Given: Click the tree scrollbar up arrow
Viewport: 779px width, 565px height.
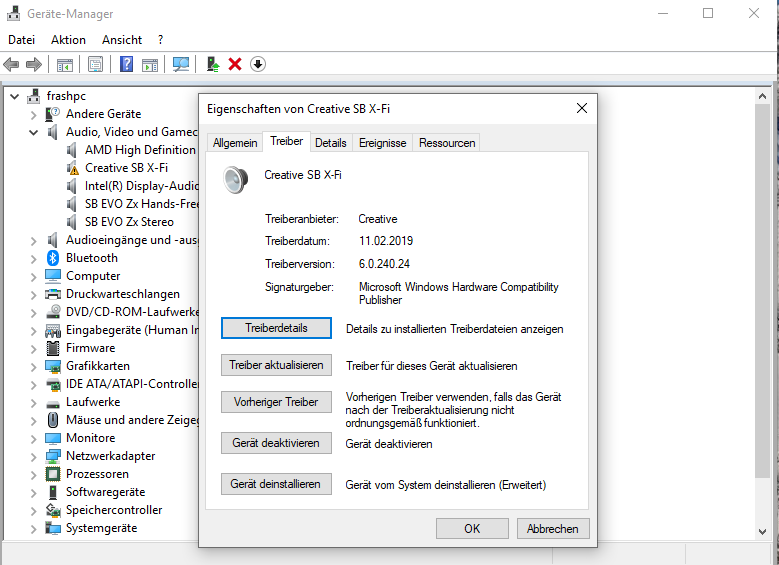Looking at the screenshot, I should 762,97.
